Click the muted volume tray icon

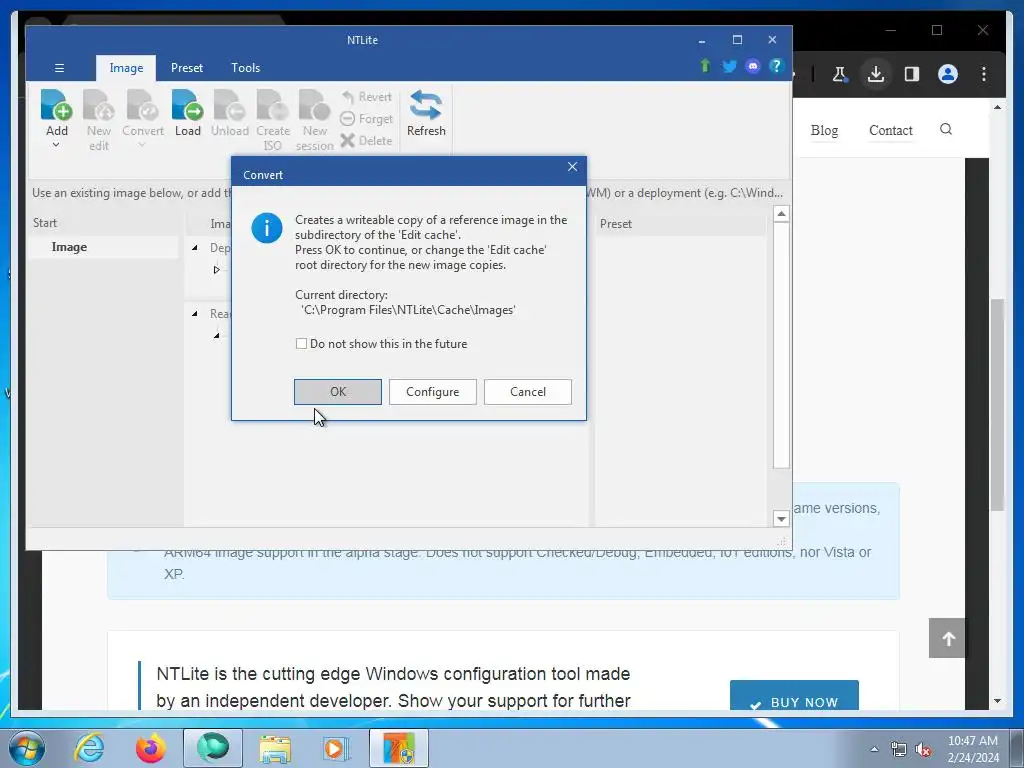click(x=923, y=750)
